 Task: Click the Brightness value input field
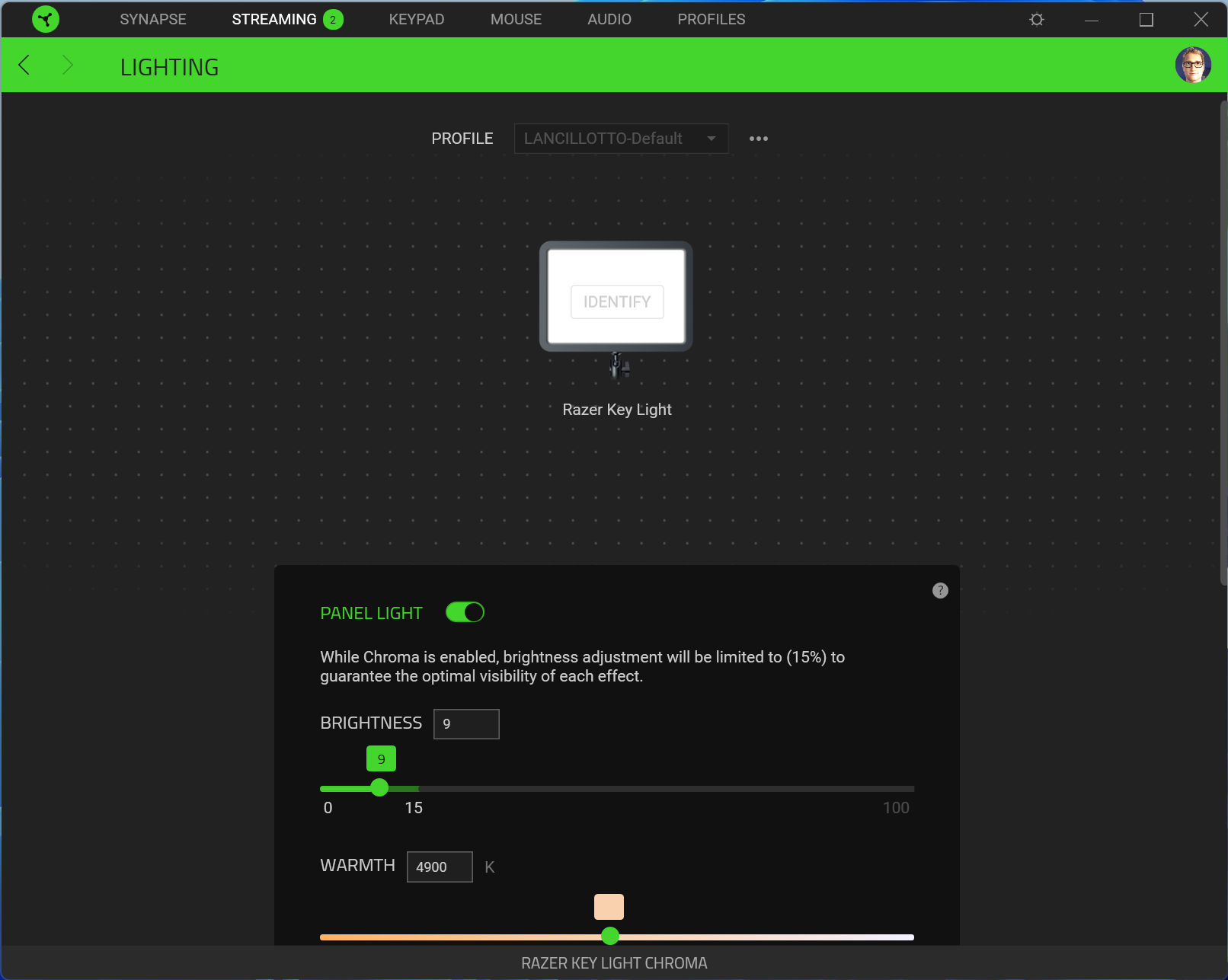[x=466, y=723]
